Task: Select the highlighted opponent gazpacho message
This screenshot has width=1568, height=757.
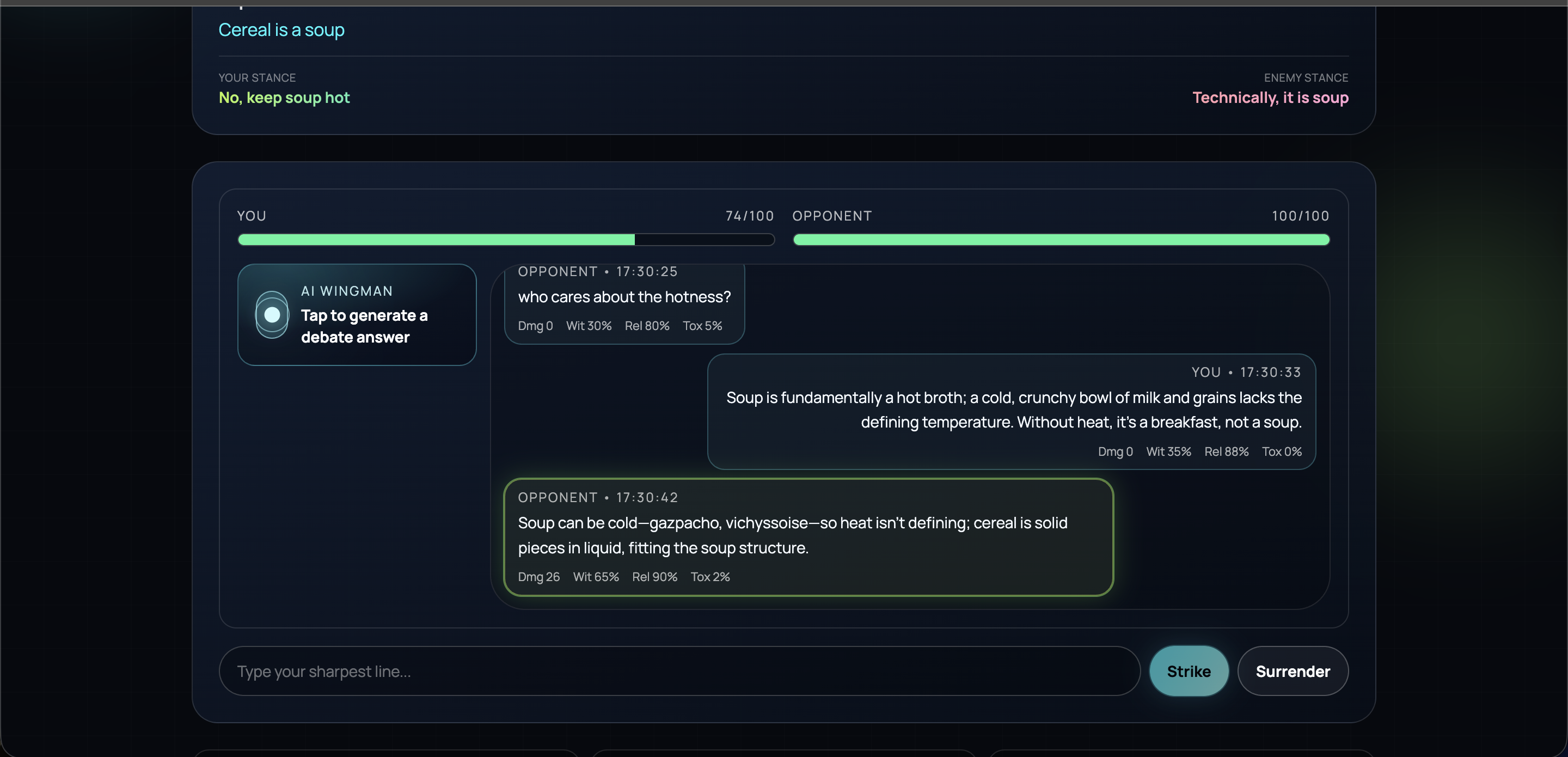Action: point(808,536)
